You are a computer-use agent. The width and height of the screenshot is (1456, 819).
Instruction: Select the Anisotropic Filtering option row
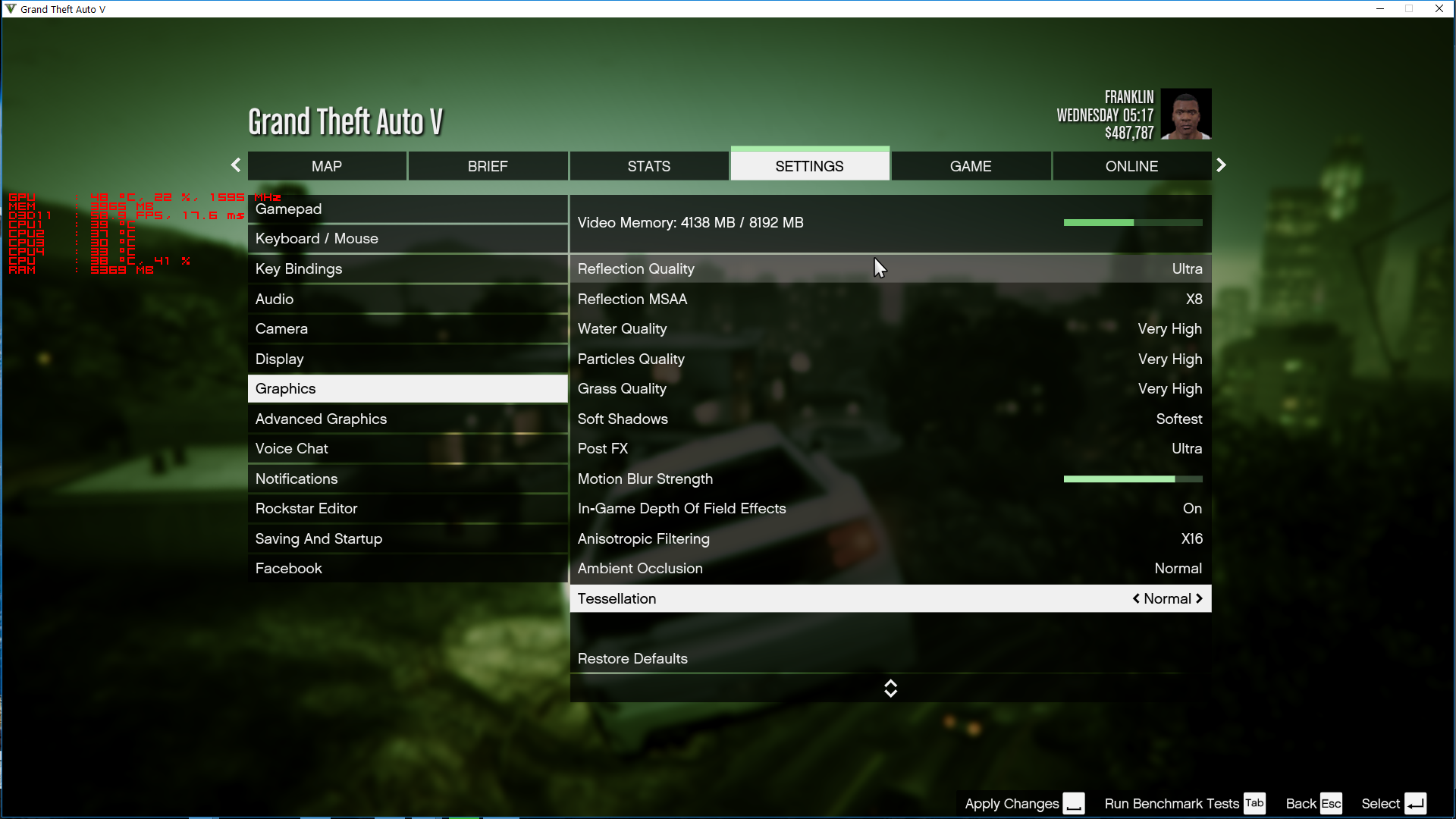pos(890,538)
